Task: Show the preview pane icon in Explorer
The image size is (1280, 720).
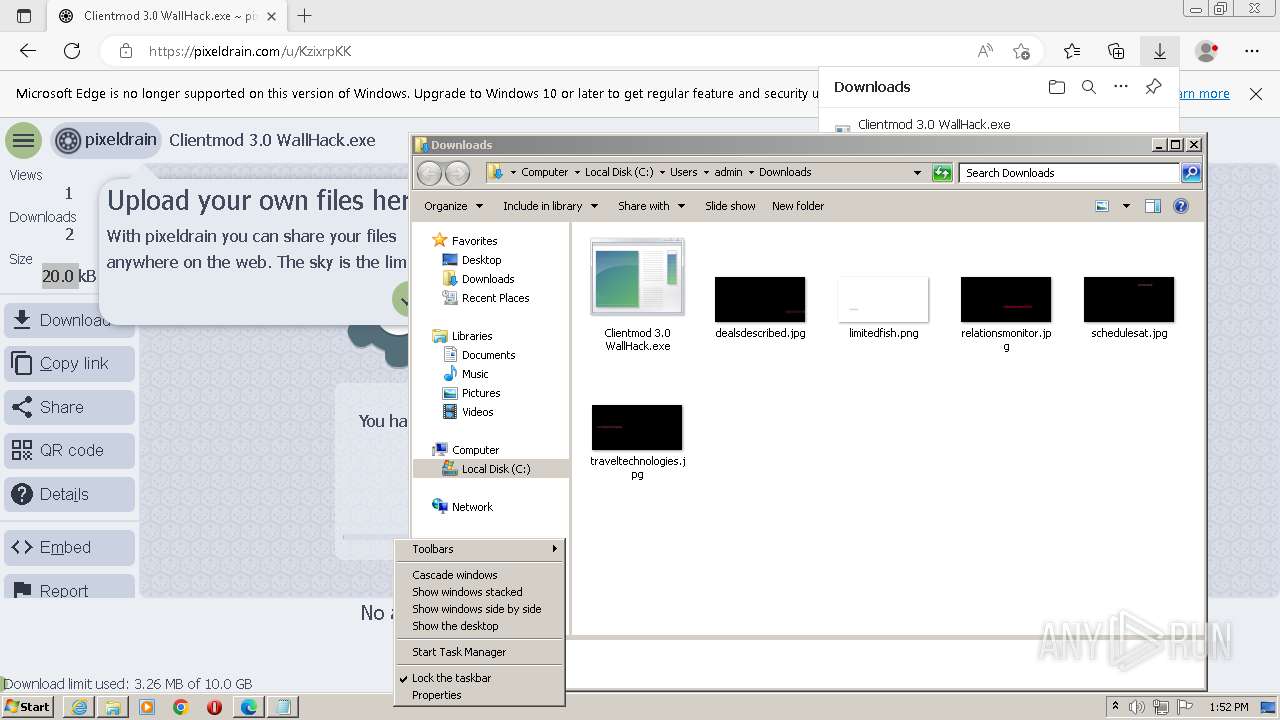Action: pos(1152,206)
